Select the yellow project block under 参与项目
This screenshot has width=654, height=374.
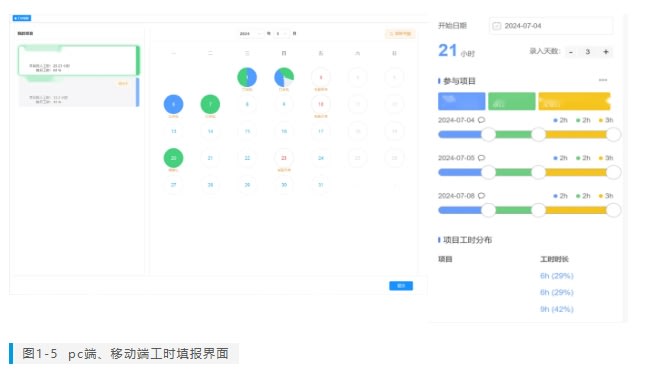point(574,101)
